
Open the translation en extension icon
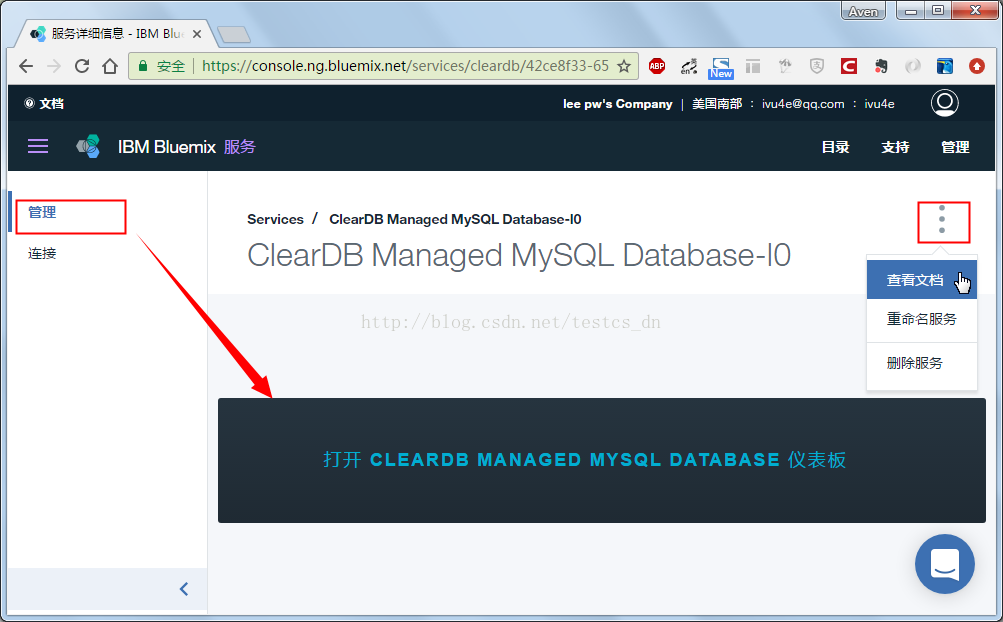pyautogui.click(x=689, y=66)
